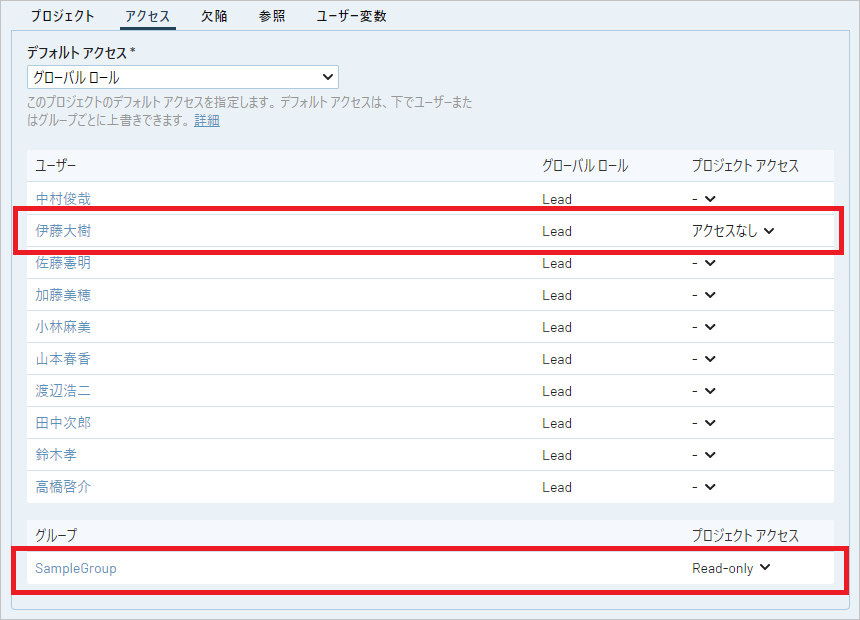The width and height of the screenshot is (860, 620).
Task: Open access dropdown for 高橋啓介
Action: 704,487
